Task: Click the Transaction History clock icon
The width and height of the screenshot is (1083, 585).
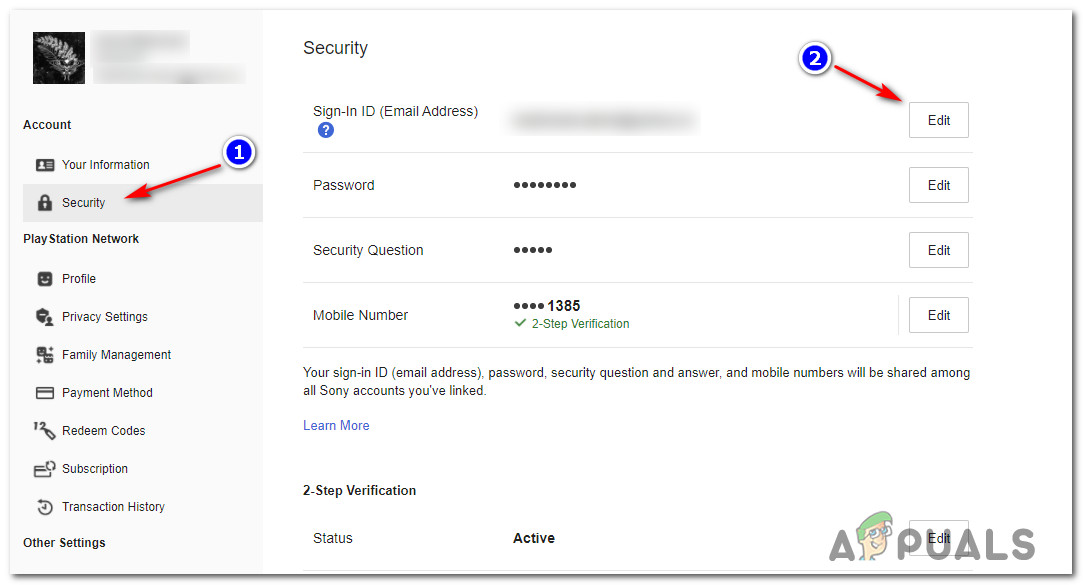Action: 45,507
